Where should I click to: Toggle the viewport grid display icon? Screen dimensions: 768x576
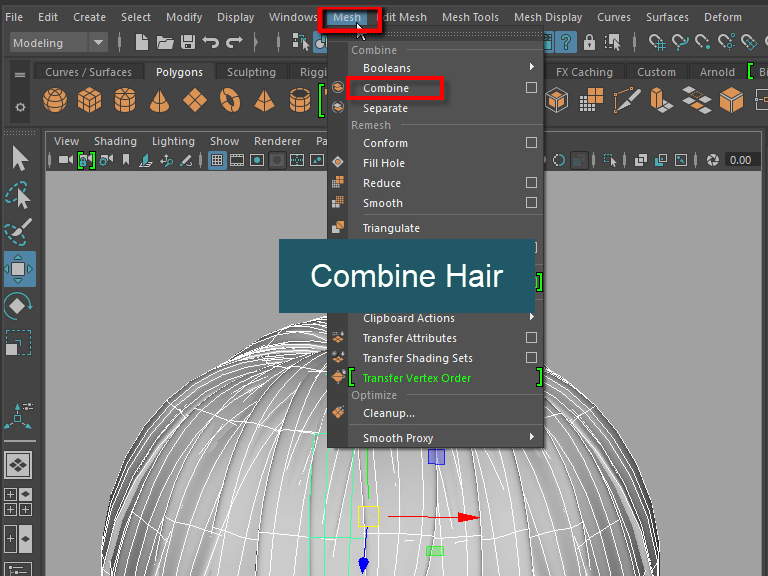point(217,160)
